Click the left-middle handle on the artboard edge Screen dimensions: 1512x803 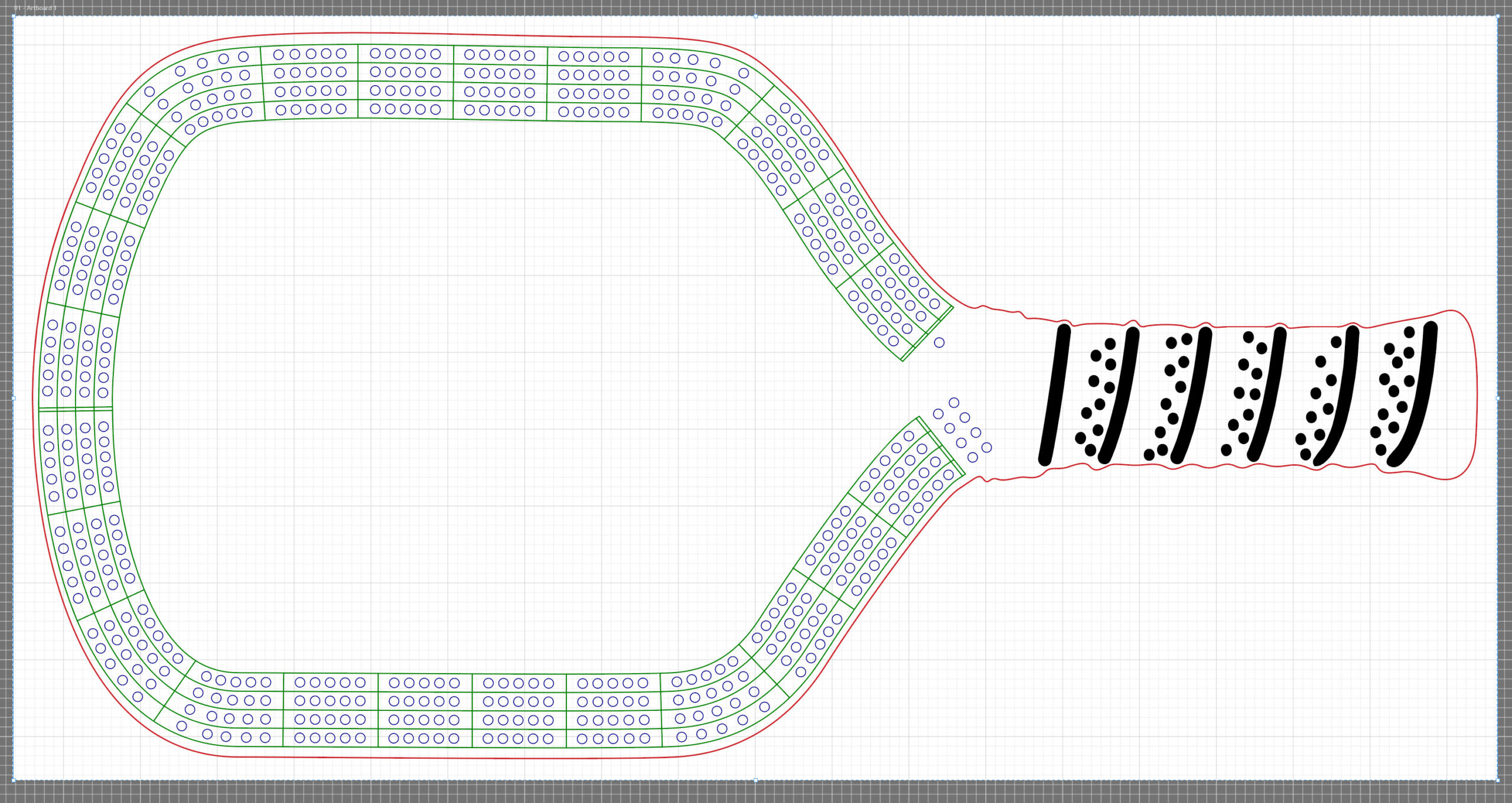click(x=14, y=399)
